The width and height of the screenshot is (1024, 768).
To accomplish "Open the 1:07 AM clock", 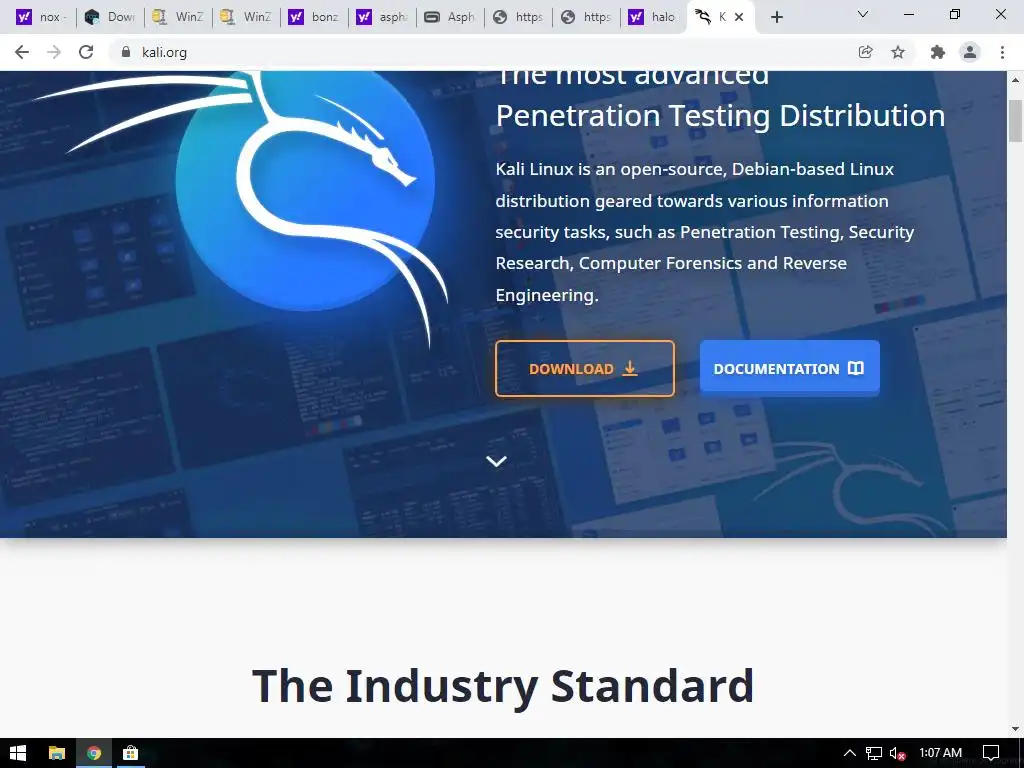I will (940, 753).
